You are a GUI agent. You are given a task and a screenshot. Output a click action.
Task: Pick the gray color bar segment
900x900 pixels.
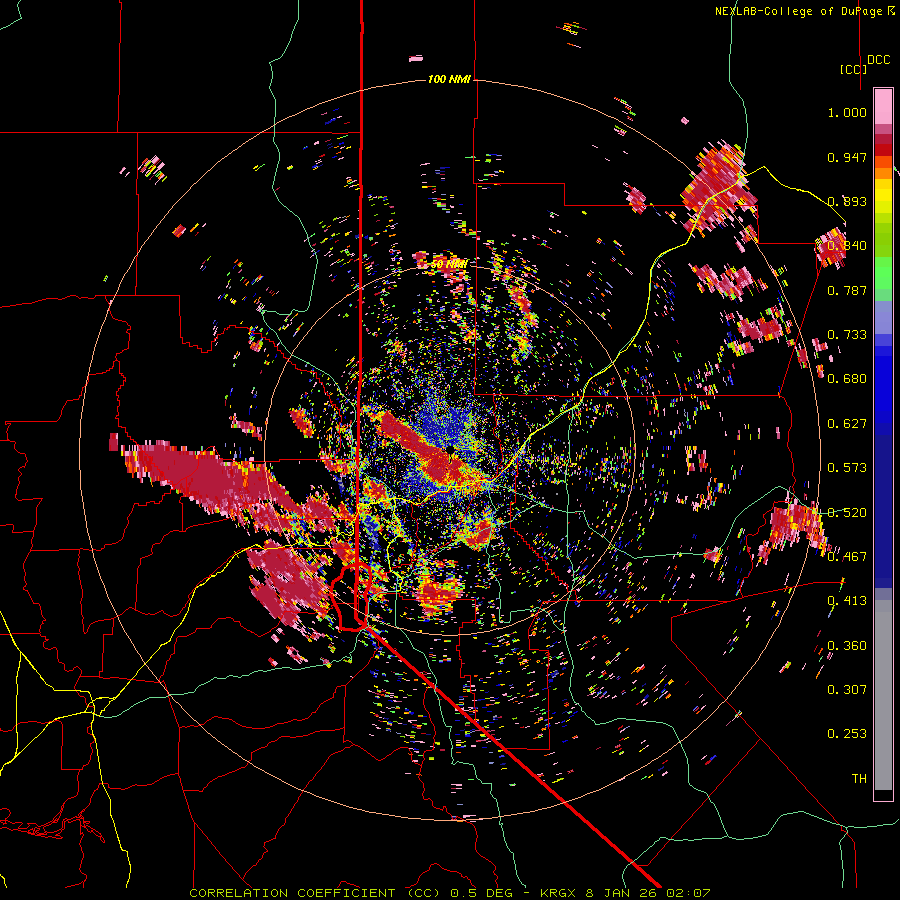point(883,695)
